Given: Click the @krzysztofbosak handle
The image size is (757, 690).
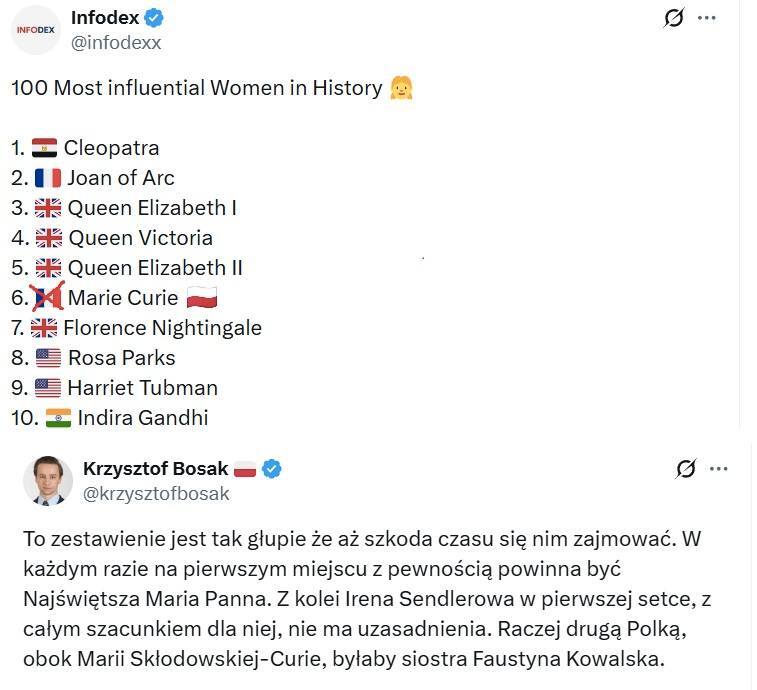Looking at the screenshot, I should 156,493.
